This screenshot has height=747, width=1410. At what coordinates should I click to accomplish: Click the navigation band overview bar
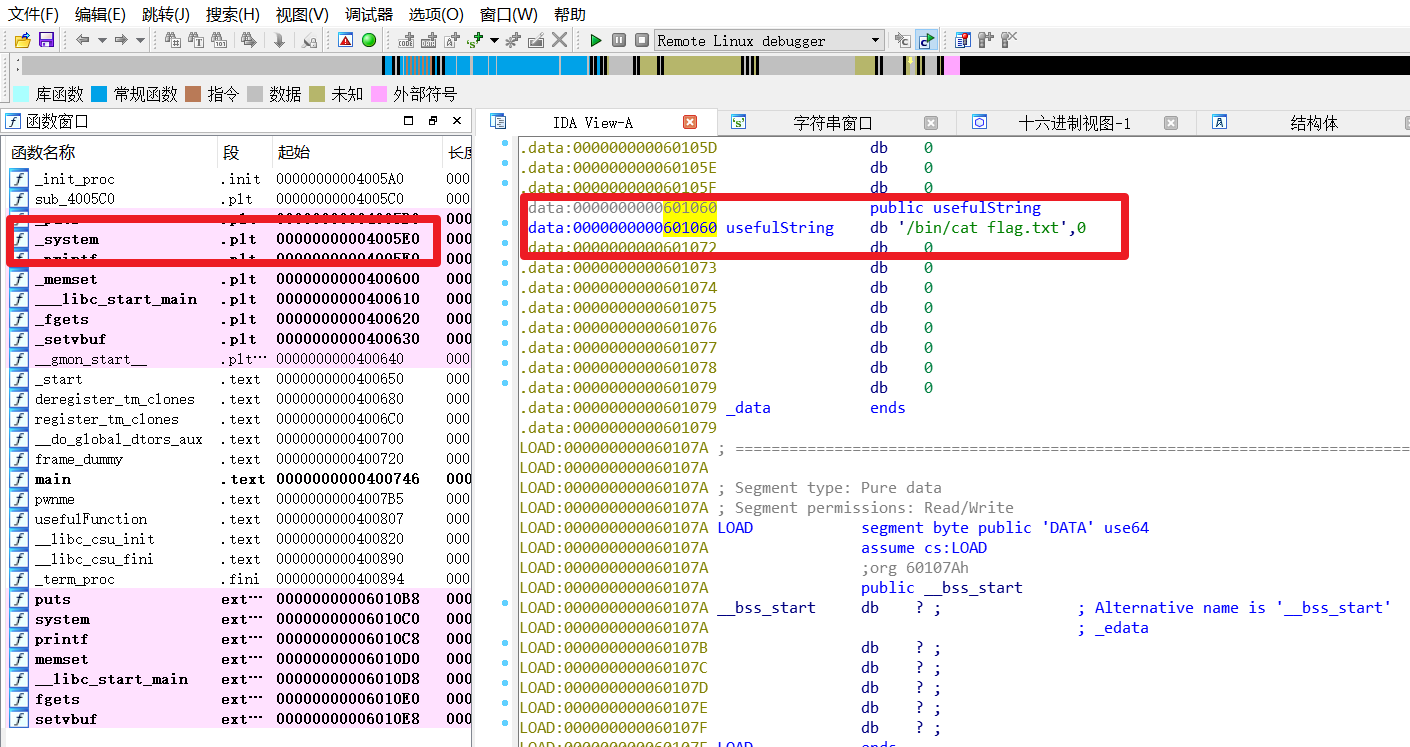(x=715, y=66)
